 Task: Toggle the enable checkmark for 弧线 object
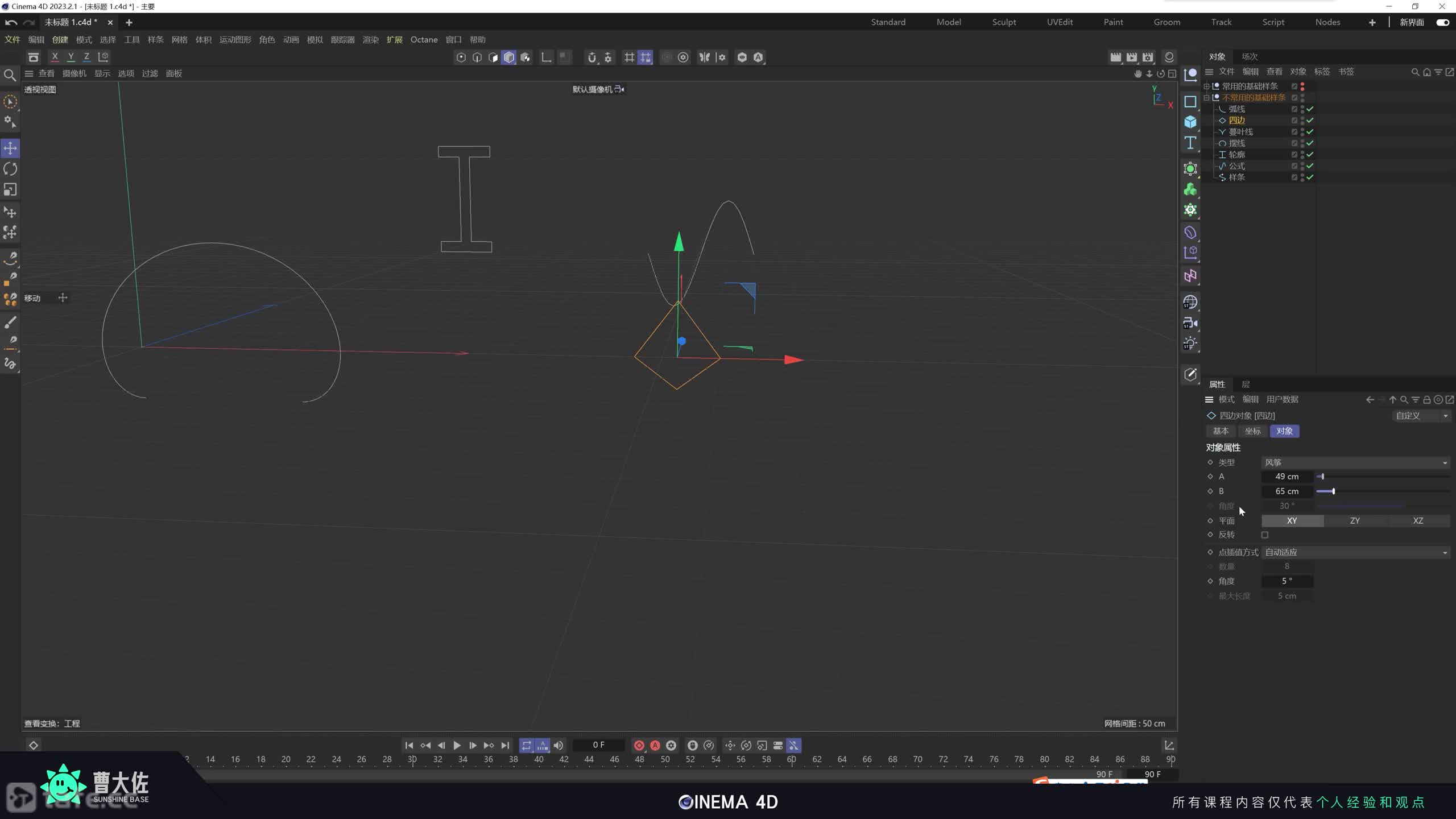[x=1310, y=109]
